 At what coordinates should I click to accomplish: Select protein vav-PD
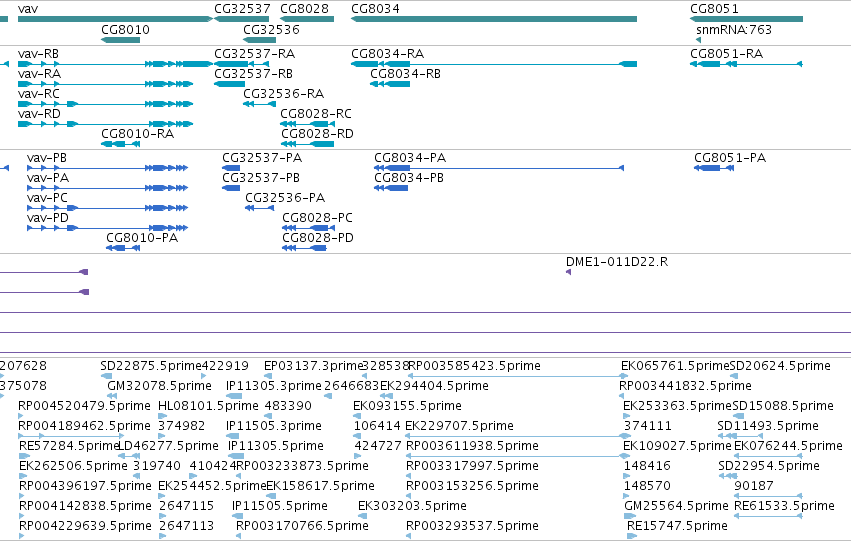click(48, 218)
